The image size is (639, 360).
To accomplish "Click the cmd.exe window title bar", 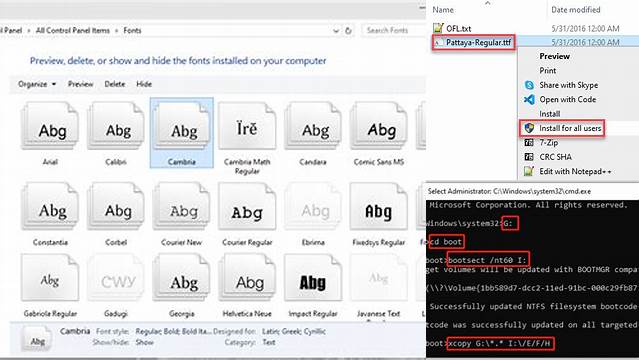I will point(532,191).
